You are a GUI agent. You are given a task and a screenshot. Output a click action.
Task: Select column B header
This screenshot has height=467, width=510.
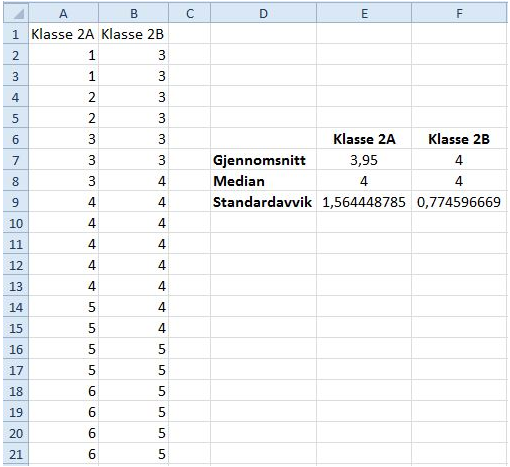pyautogui.click(x=134, y=13)
